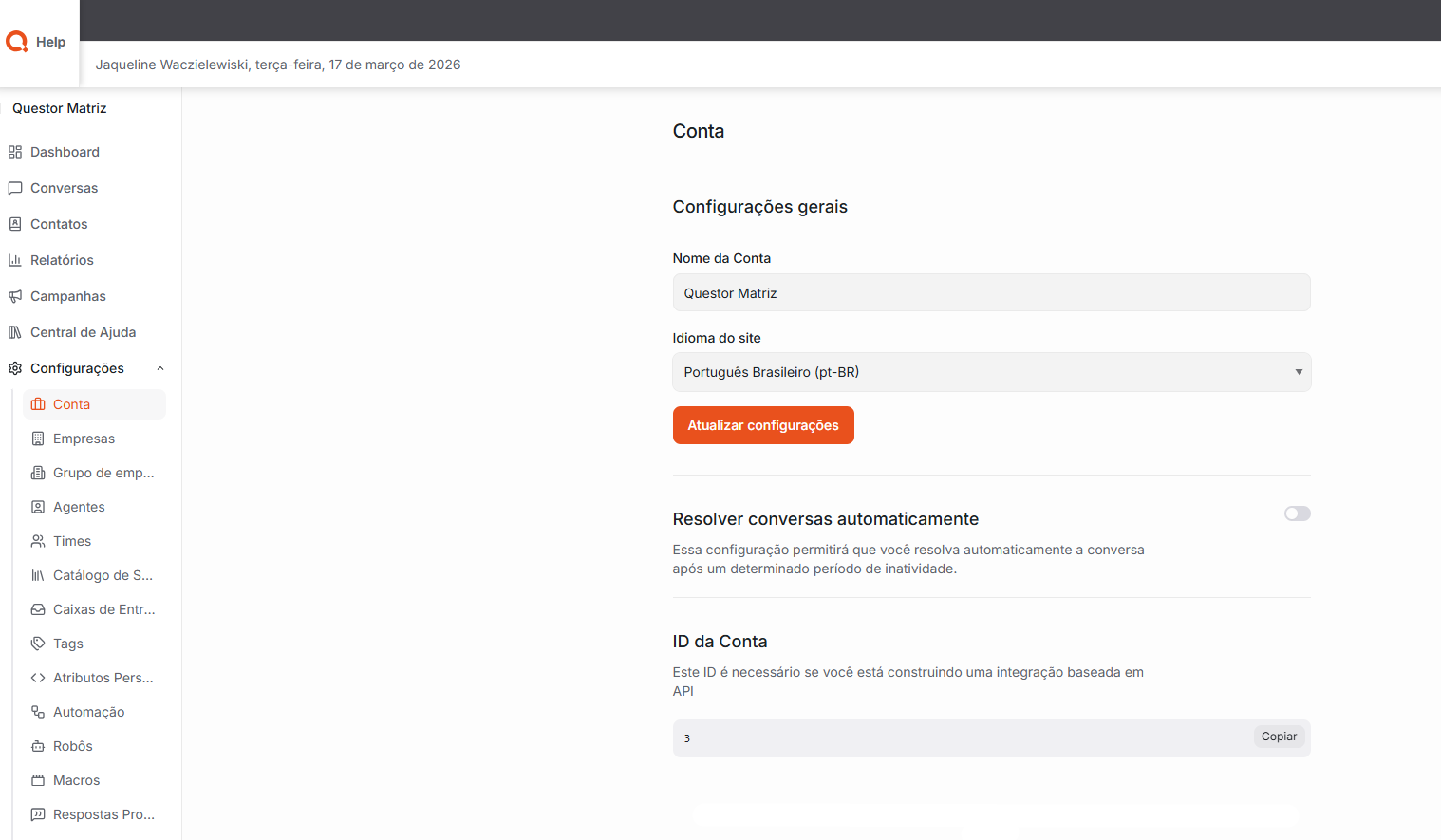Copy the account ID with Copiar
Screen dimensions: 1441x840
[1279, 737]
